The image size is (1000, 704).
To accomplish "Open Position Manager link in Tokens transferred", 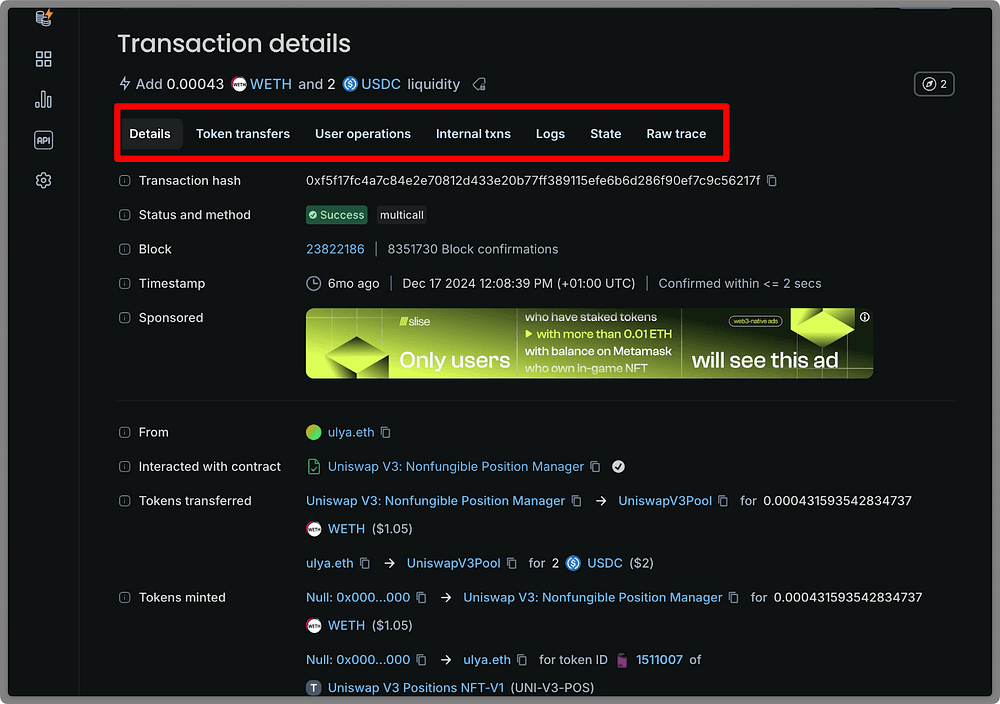I will pos(436,501).
